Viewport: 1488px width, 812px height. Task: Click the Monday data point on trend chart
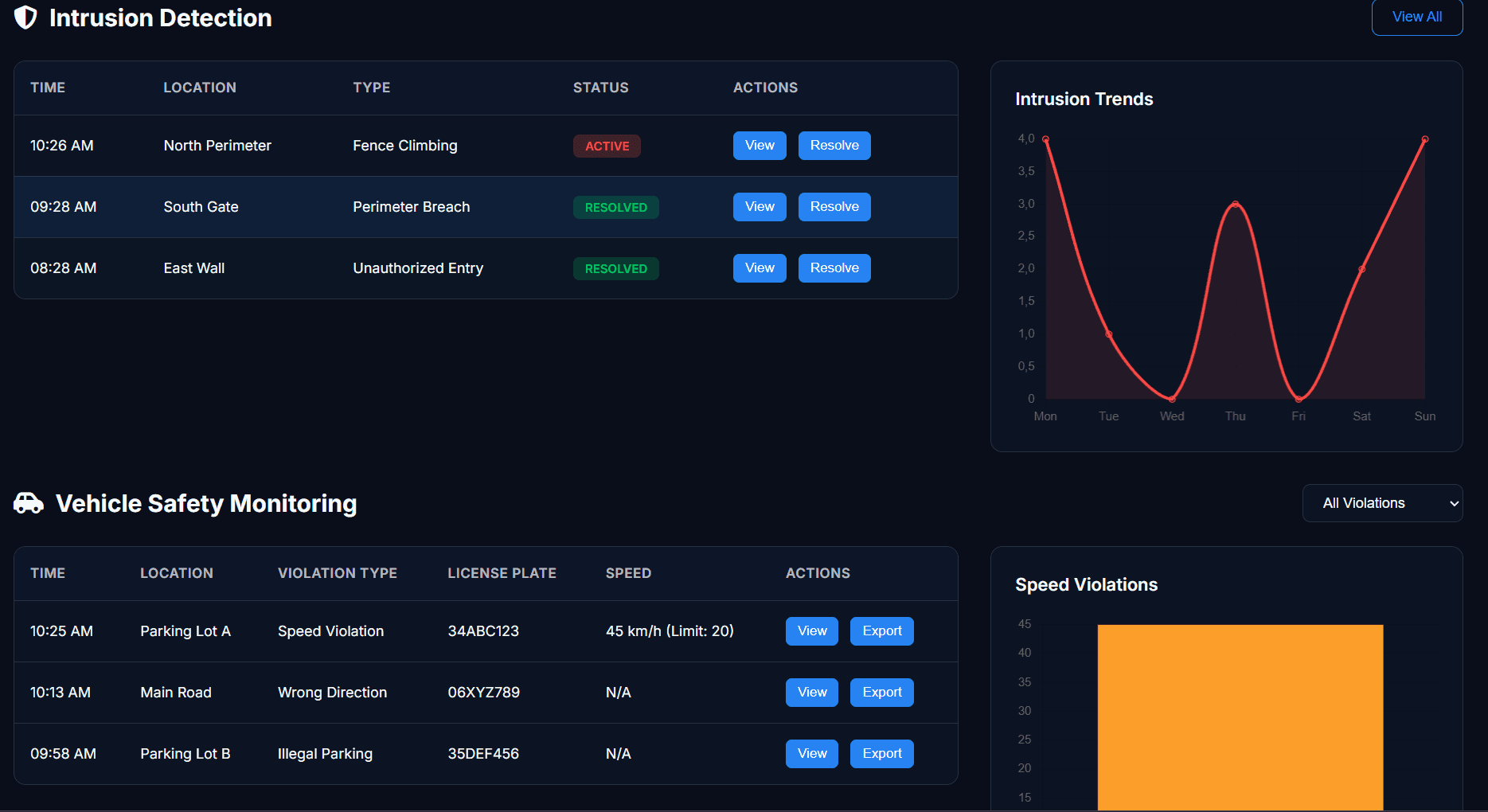coord(1045,139)
